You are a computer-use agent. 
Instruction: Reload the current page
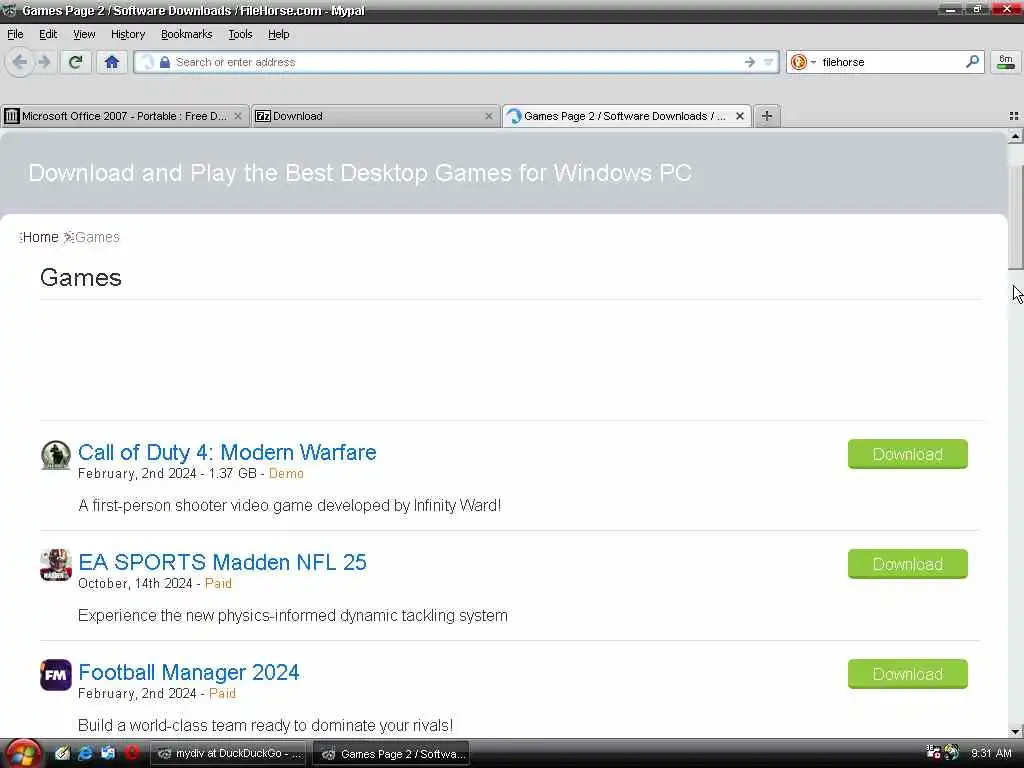pyautogui.click(x=75, y=62)
